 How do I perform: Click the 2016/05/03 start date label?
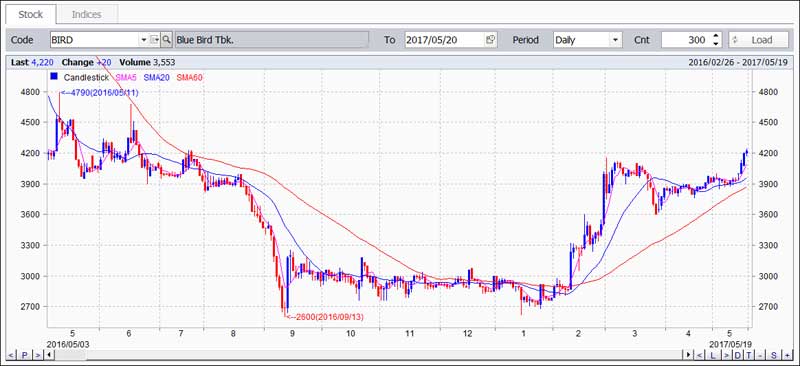pos(67,344)
